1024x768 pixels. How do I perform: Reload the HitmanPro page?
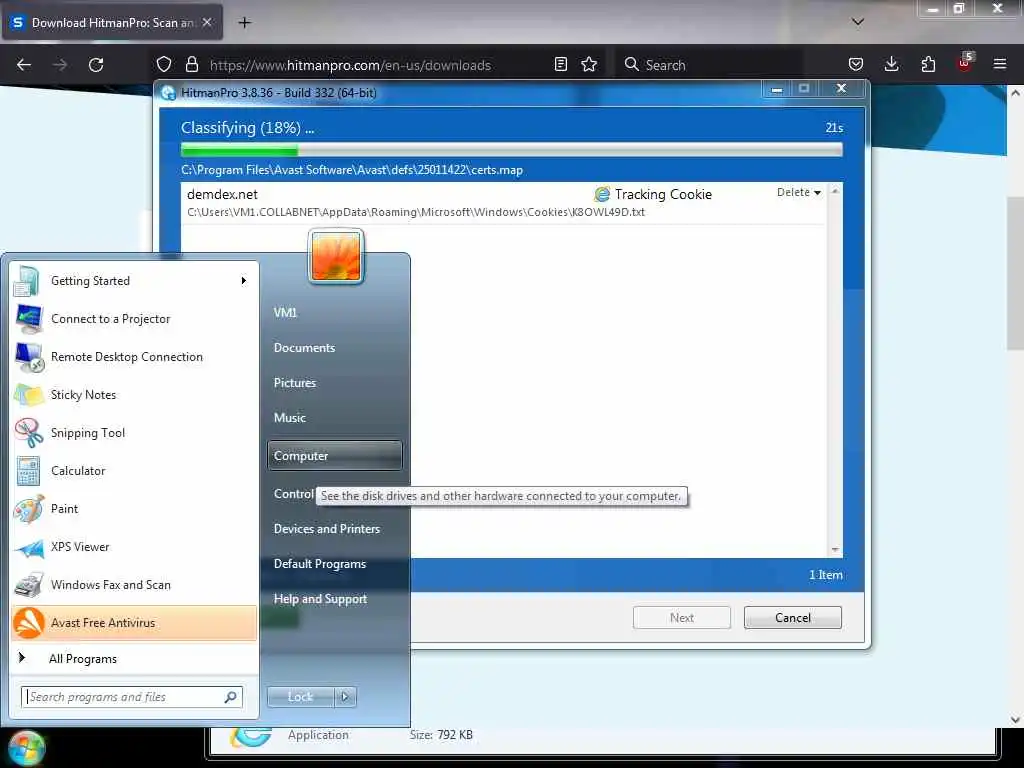[96, 65]
